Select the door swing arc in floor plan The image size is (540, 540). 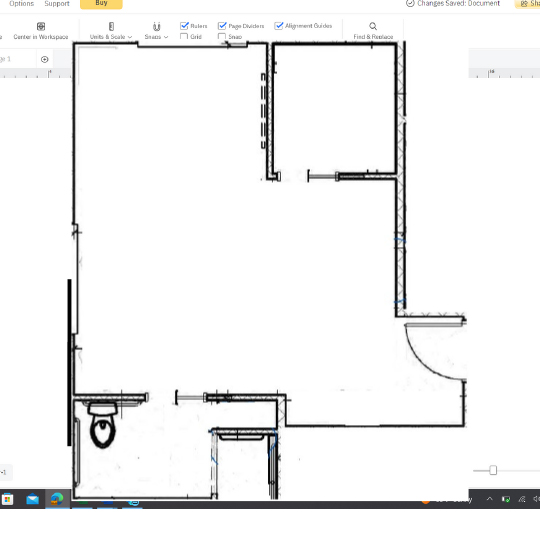pyautogui.click(x=435, y=351)
